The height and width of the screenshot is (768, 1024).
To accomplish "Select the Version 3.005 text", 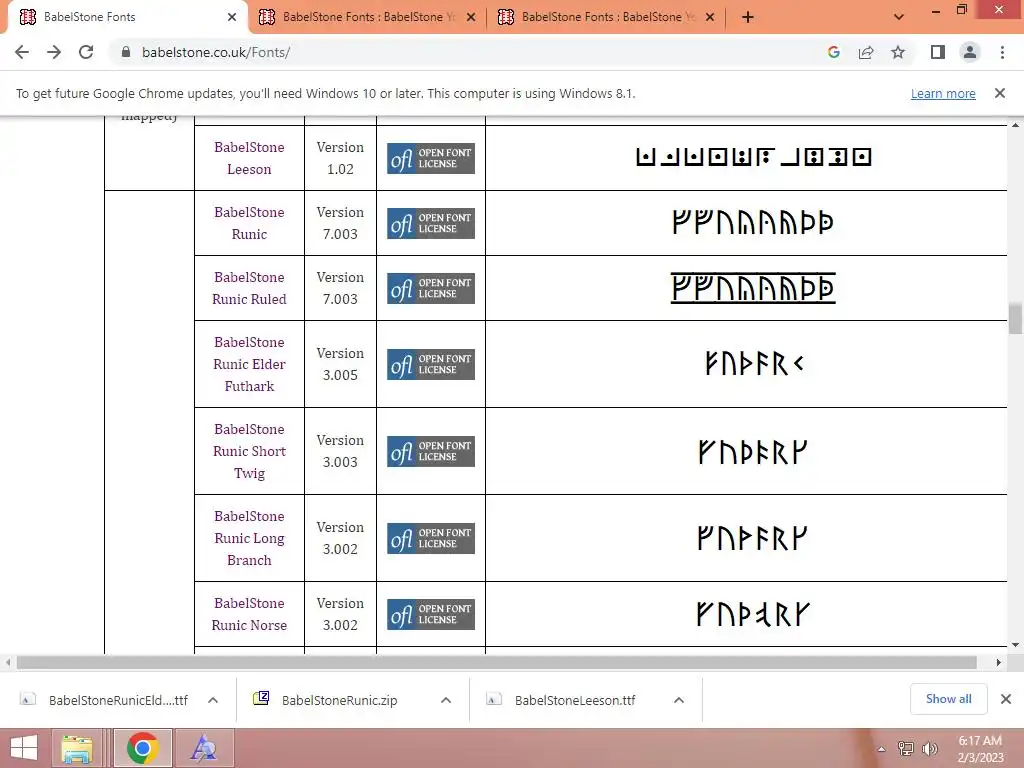I will (340, 364).
